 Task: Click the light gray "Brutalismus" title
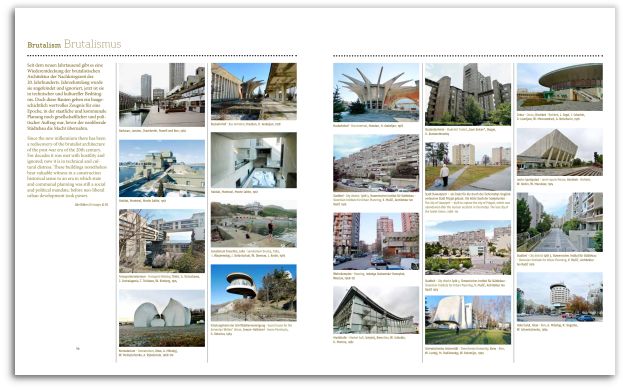tap(92, 44)
